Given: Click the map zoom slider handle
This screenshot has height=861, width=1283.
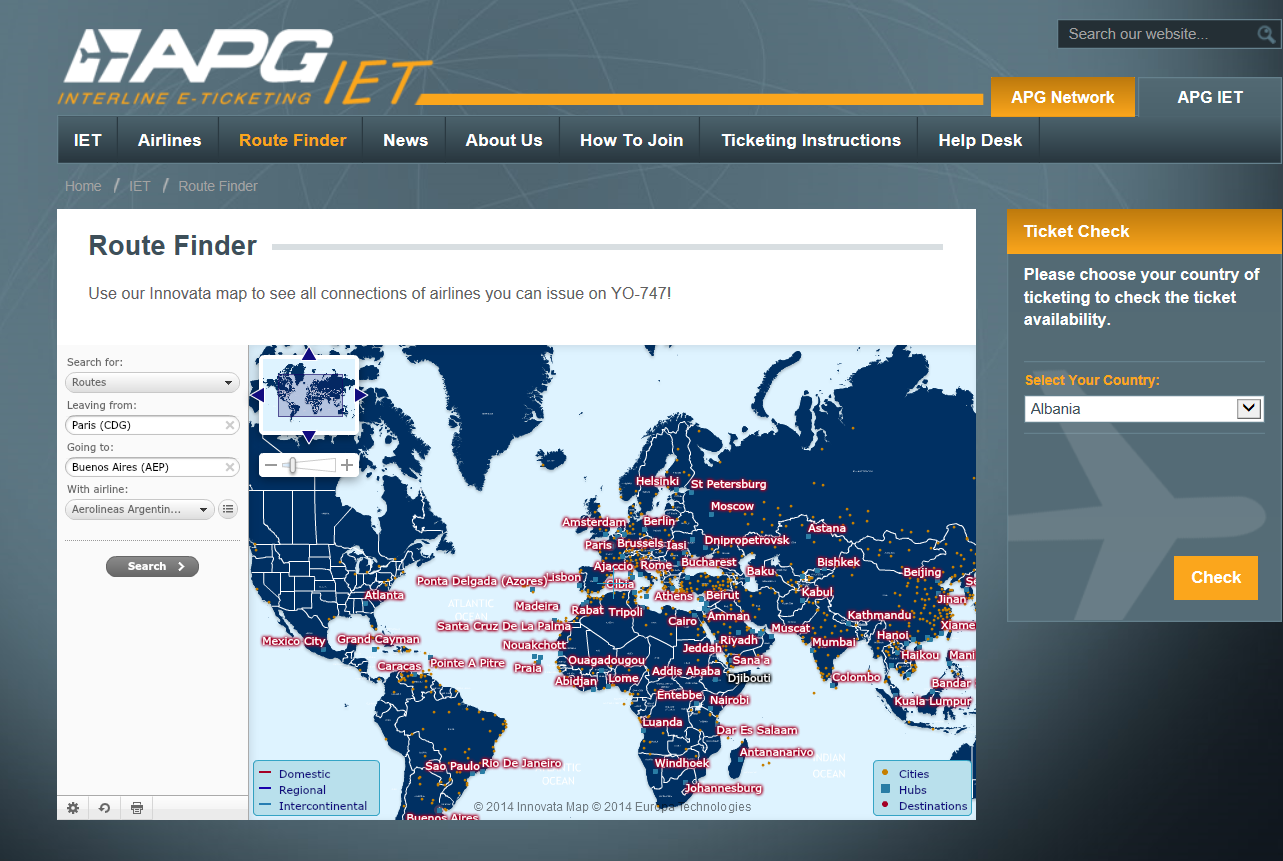Looking at the screenshot, I should [x=292, y=465].
